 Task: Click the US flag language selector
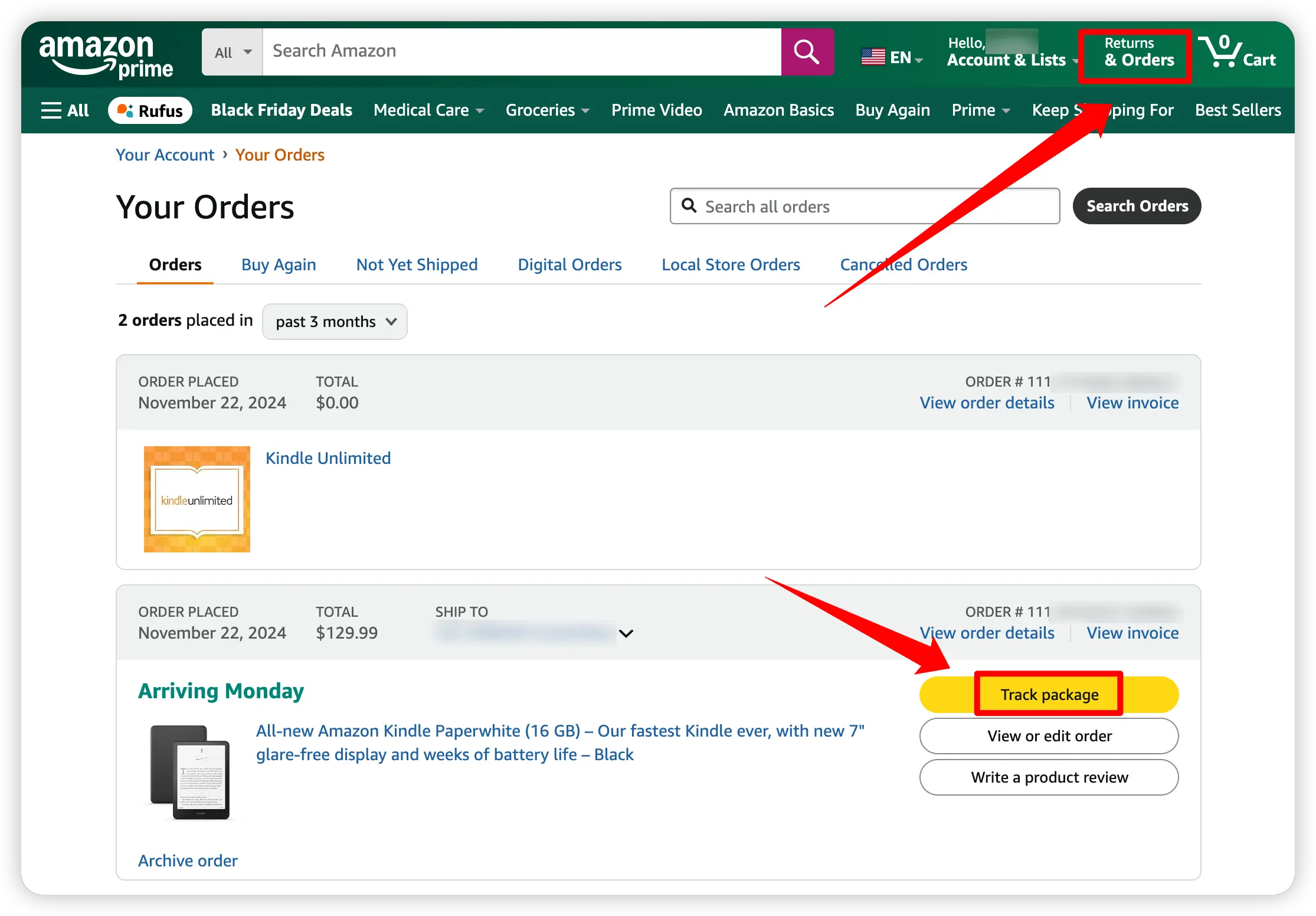(891, 57)
